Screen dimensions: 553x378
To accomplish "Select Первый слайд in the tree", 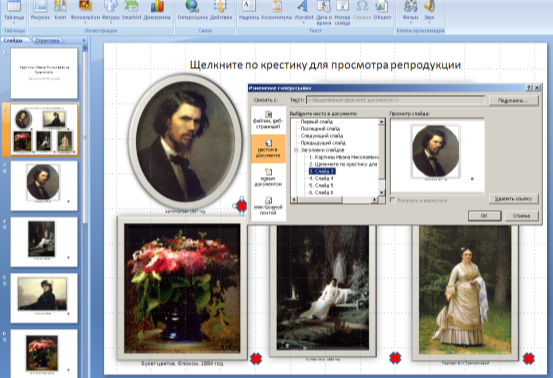I will point(316,121).
